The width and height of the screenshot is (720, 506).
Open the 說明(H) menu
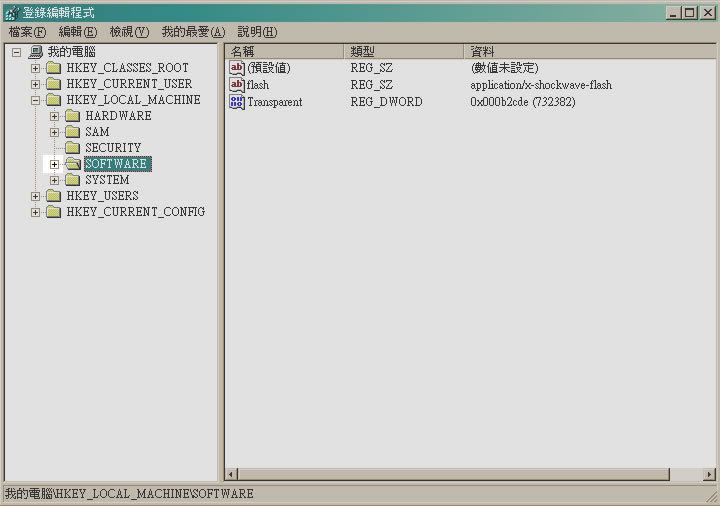coord(257,32)
